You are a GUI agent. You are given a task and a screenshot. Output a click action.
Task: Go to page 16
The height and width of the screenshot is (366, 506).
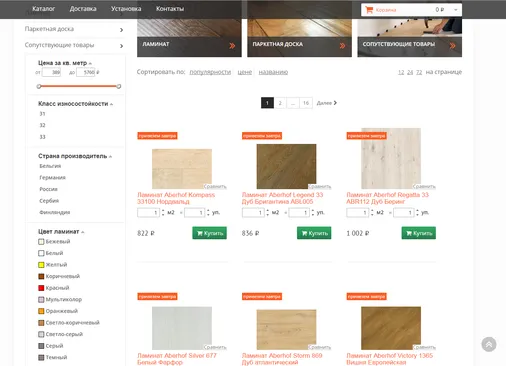click(x=306, y=103)
